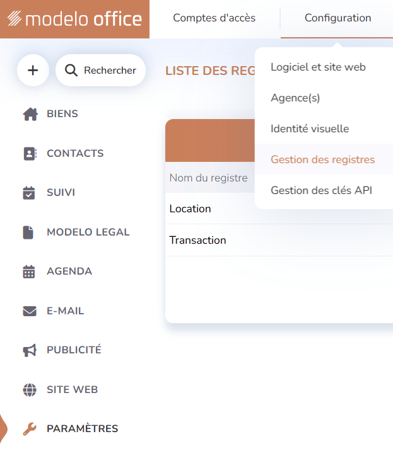Open the Comptes d'accès tab
The height and width of the screenshot is (451, 393).
click(x=214, y=18)
